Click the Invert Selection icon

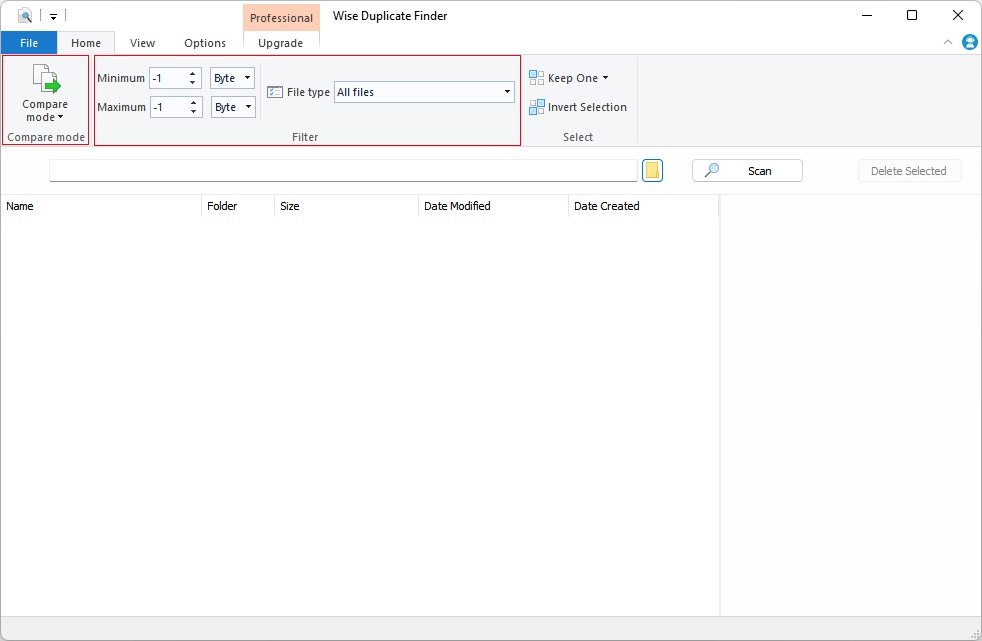535,107
